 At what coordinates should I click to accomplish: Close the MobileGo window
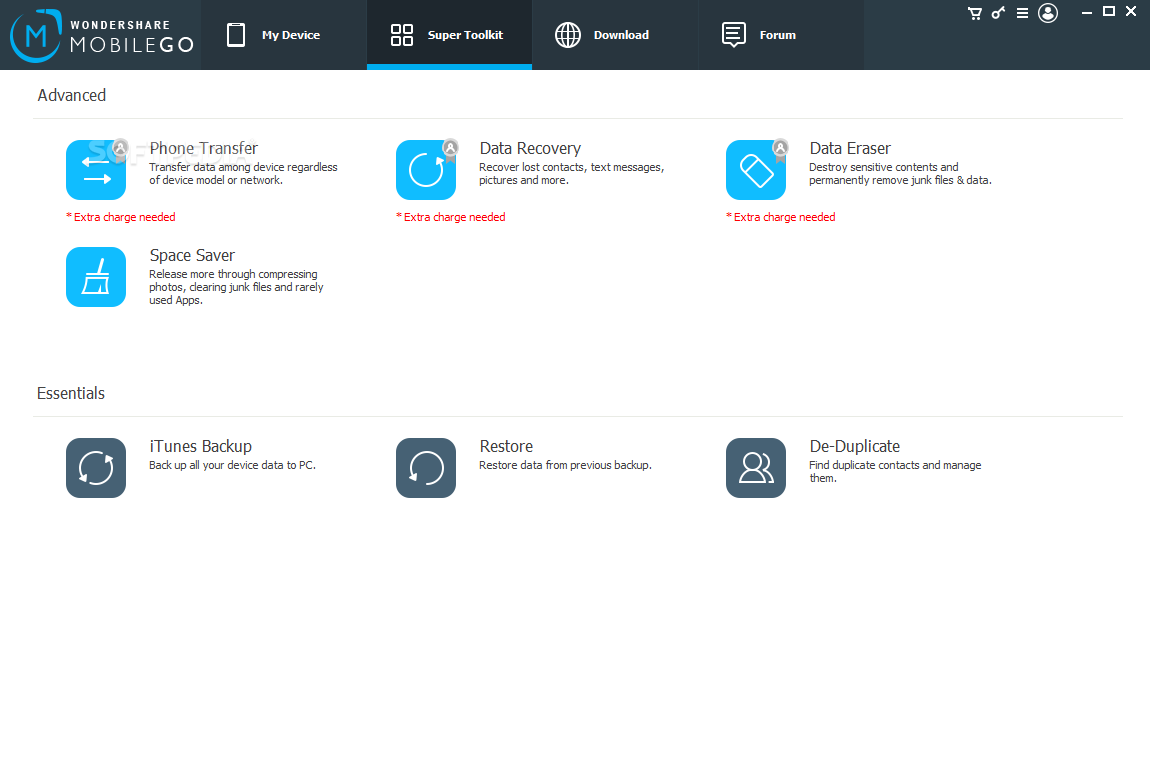click(1131, 12)
